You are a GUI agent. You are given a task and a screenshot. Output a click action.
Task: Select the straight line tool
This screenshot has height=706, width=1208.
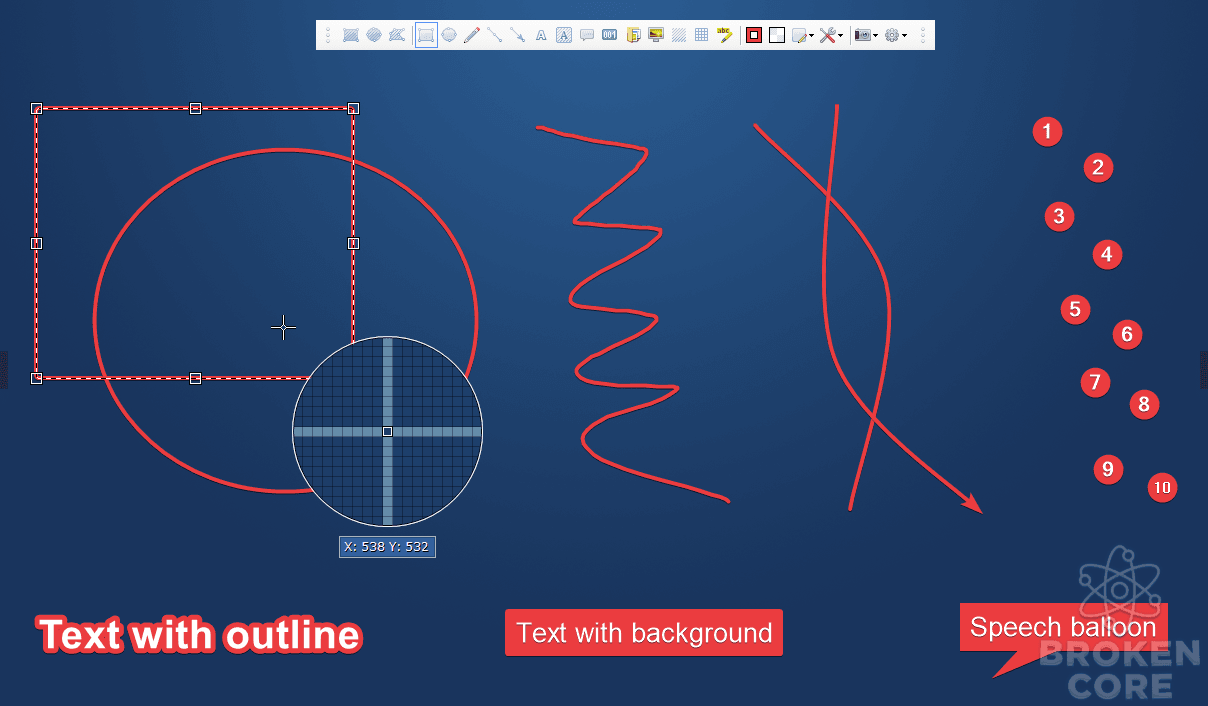click(x=494, y=35)
